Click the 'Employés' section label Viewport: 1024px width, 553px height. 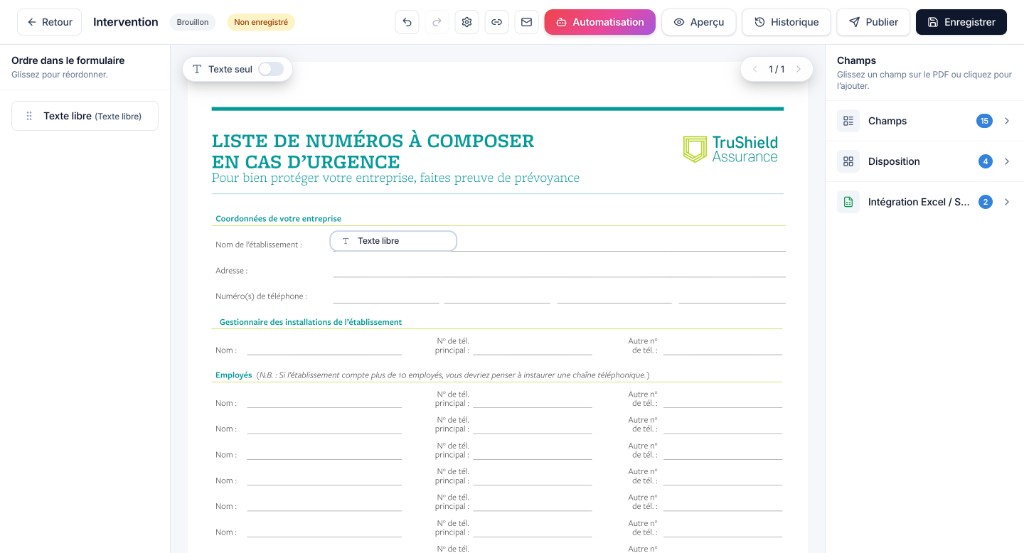click(x=233, y=375)
